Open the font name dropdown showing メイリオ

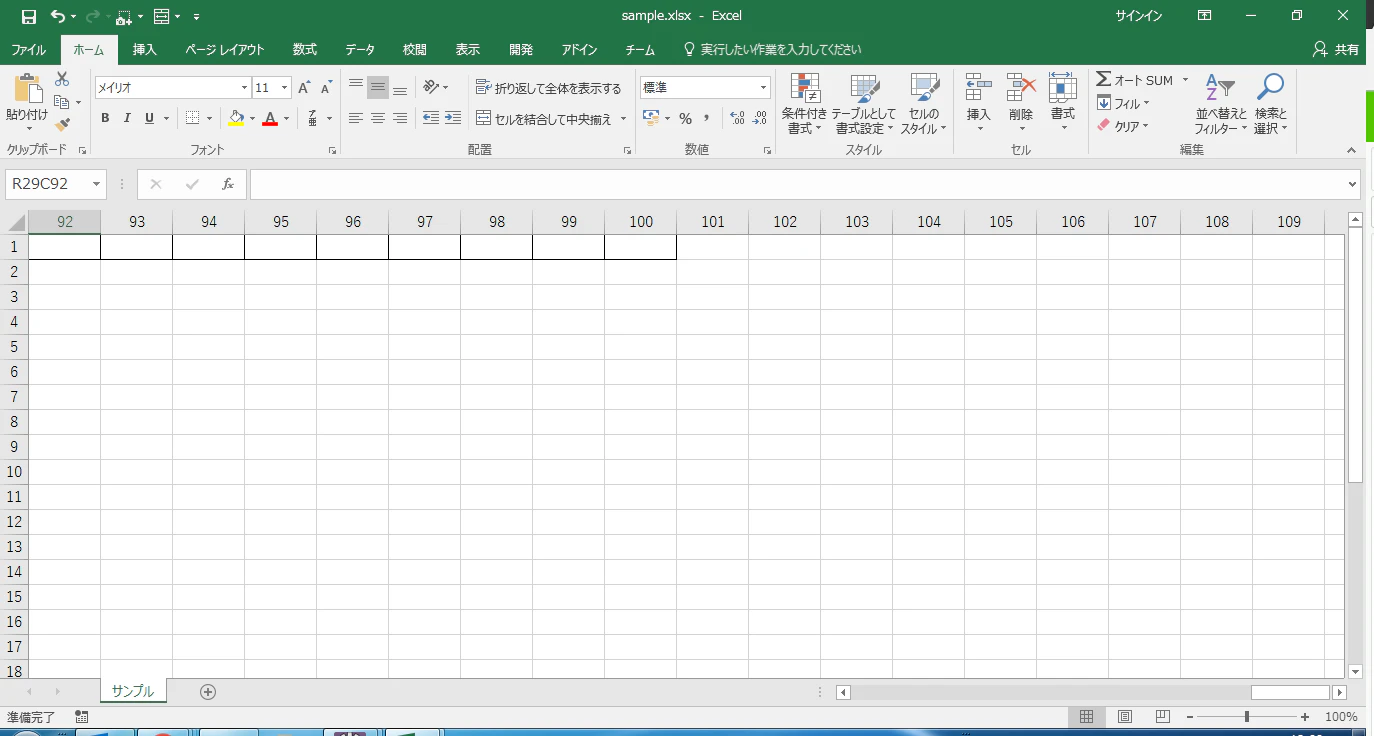(243, 88)
